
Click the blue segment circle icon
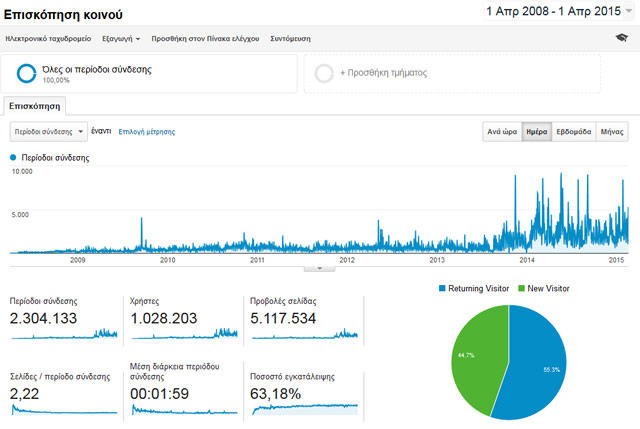coord(27,73)
